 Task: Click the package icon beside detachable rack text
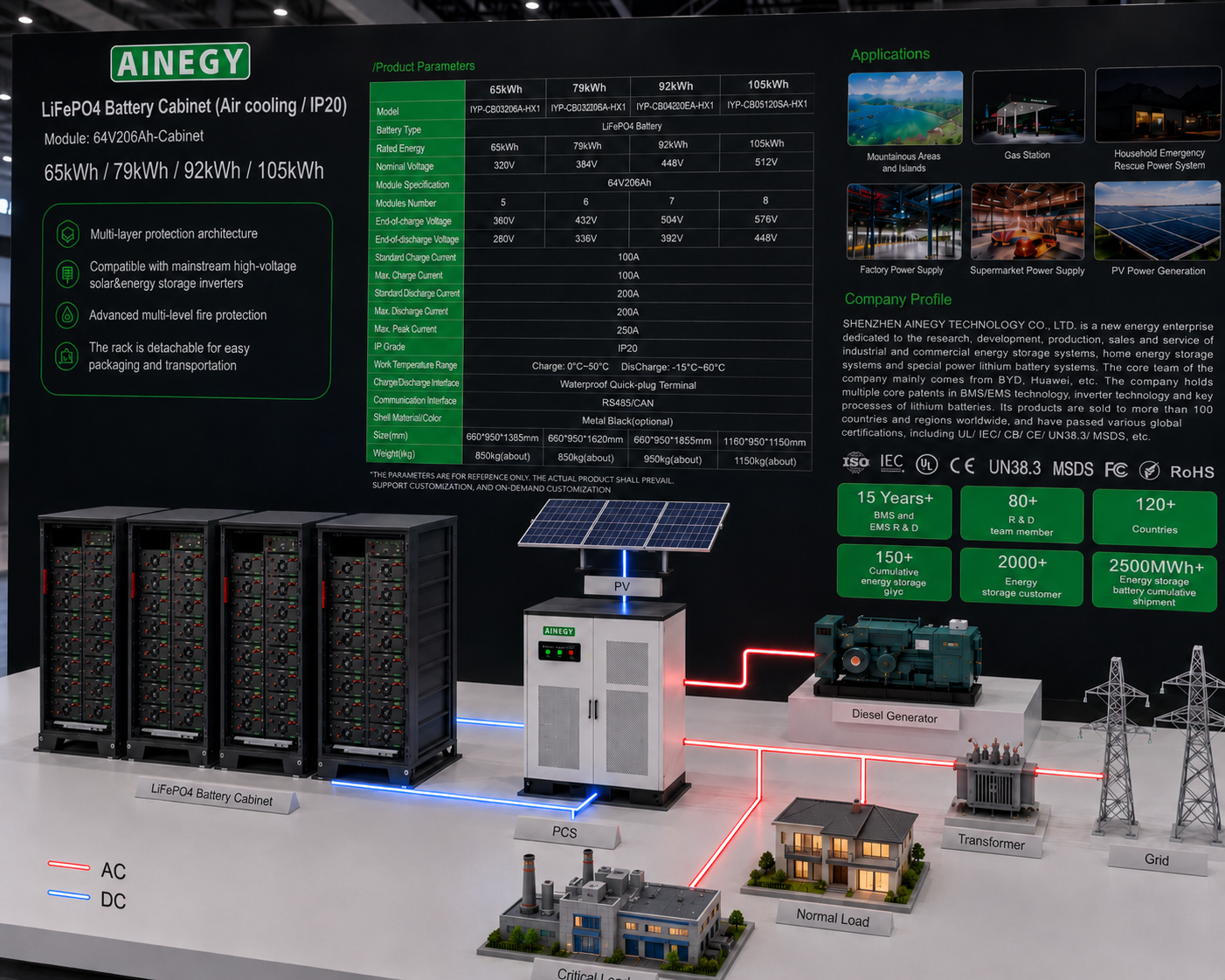[x=67, y=355]
